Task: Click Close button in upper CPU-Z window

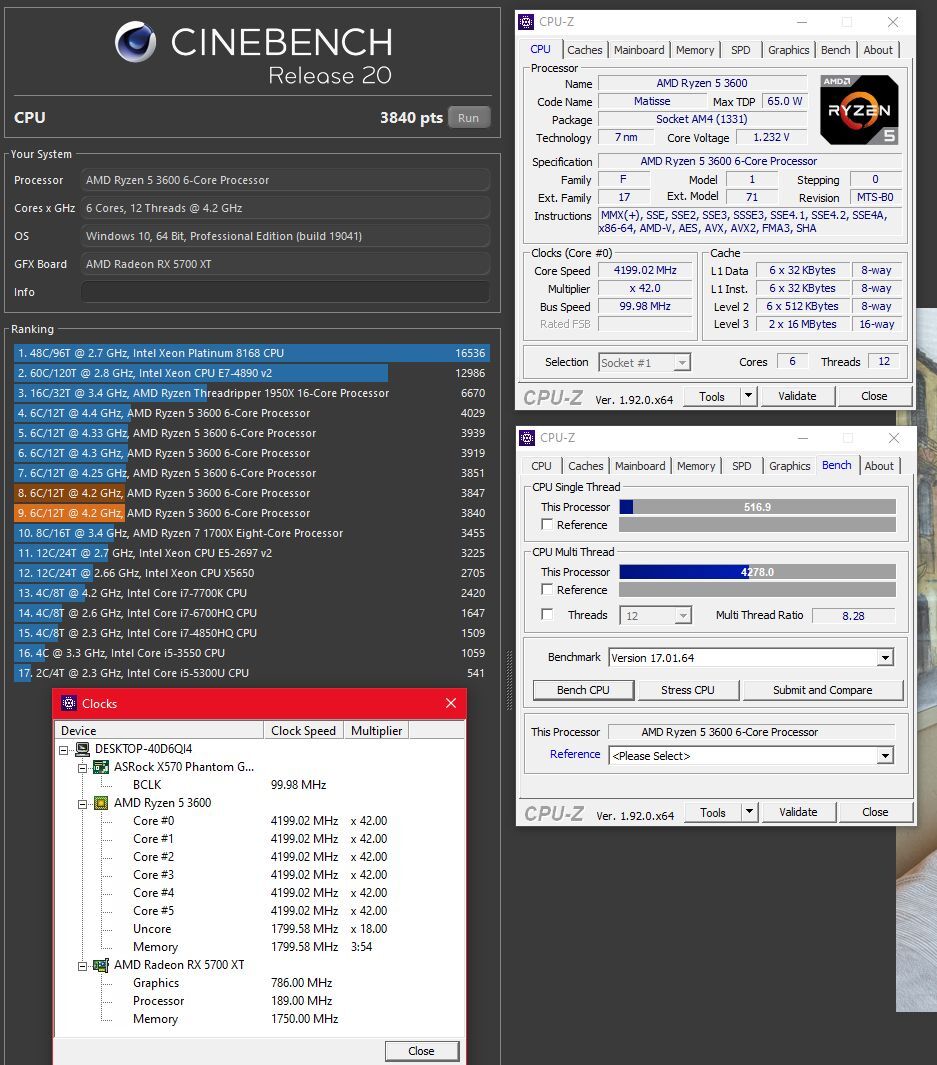Action: pos(874,396)
